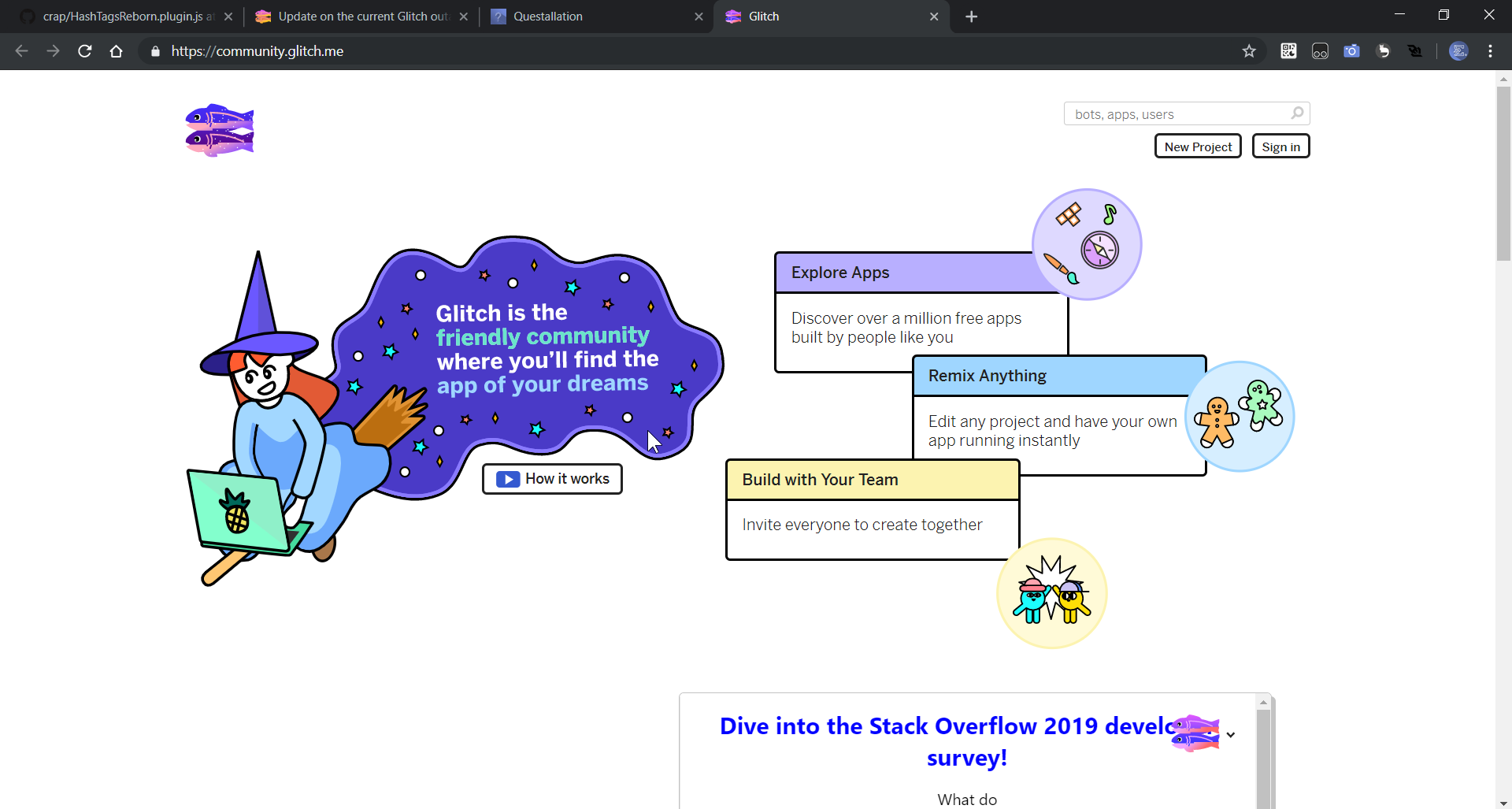
Task: Click the browser forward arrow
Action: pos(53,51)
